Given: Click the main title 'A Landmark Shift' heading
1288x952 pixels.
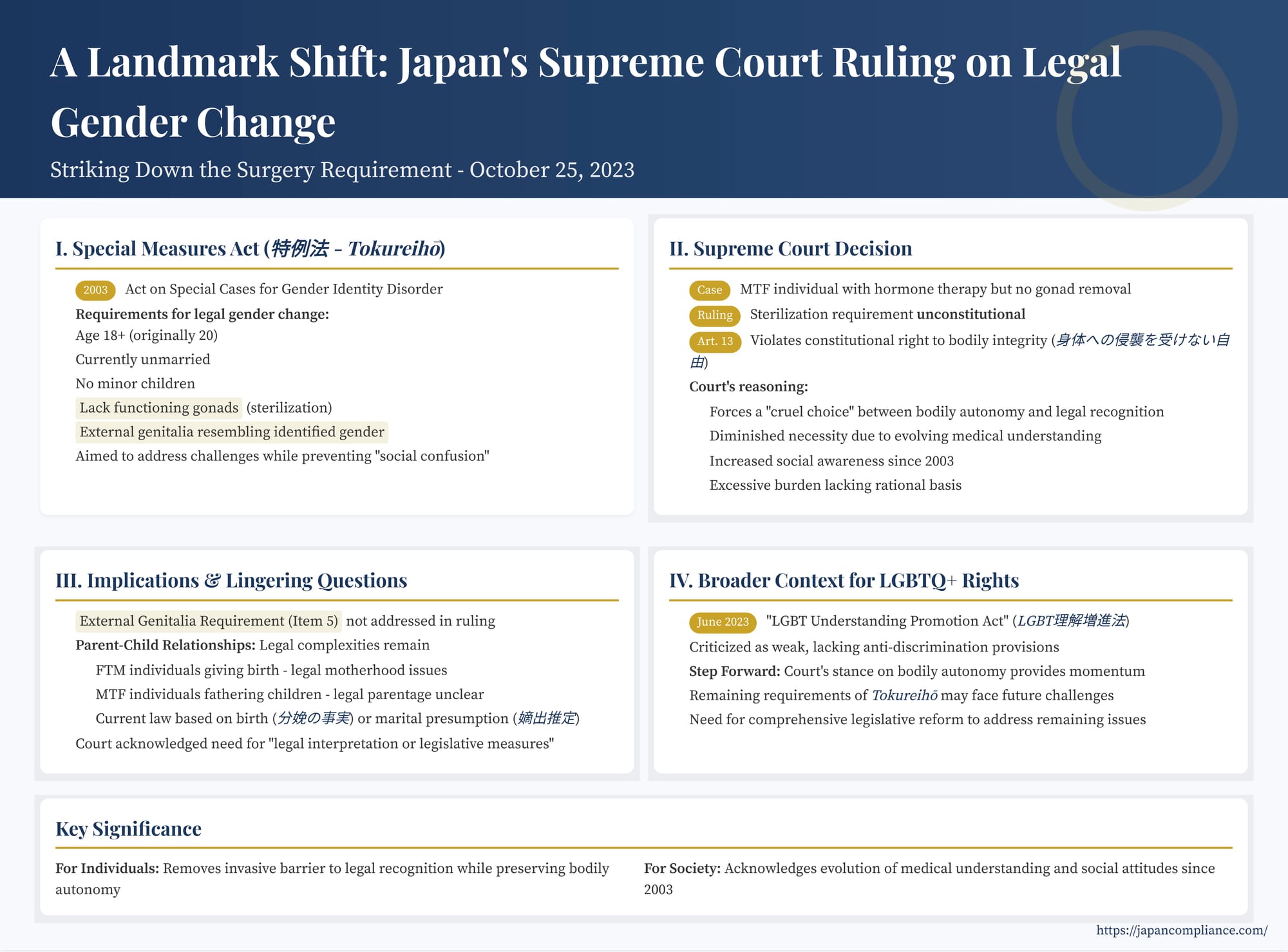Looking at the screenshot, I should (585, 91).
